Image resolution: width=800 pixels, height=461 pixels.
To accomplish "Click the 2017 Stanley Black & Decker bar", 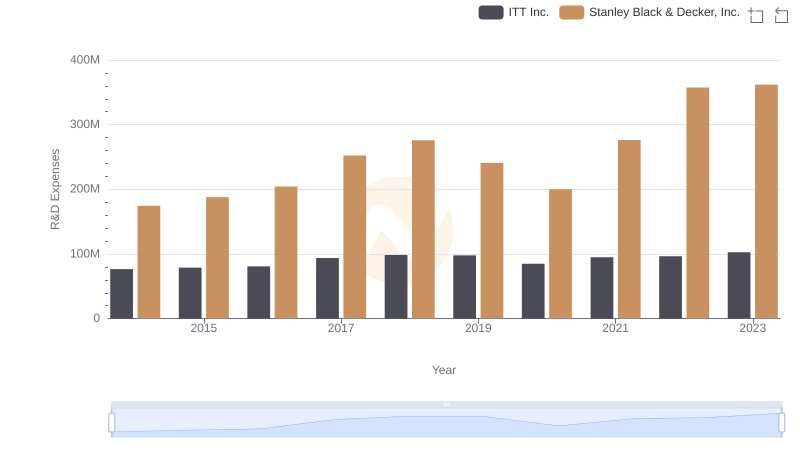I will (x=355, y=237).
